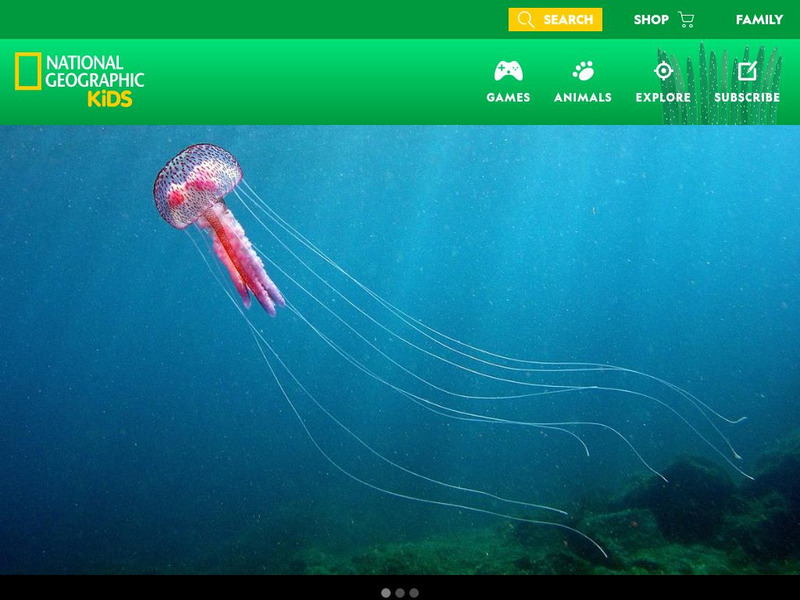Select the first carousel dot
800x600 pixels.
[x=386, y=592]
